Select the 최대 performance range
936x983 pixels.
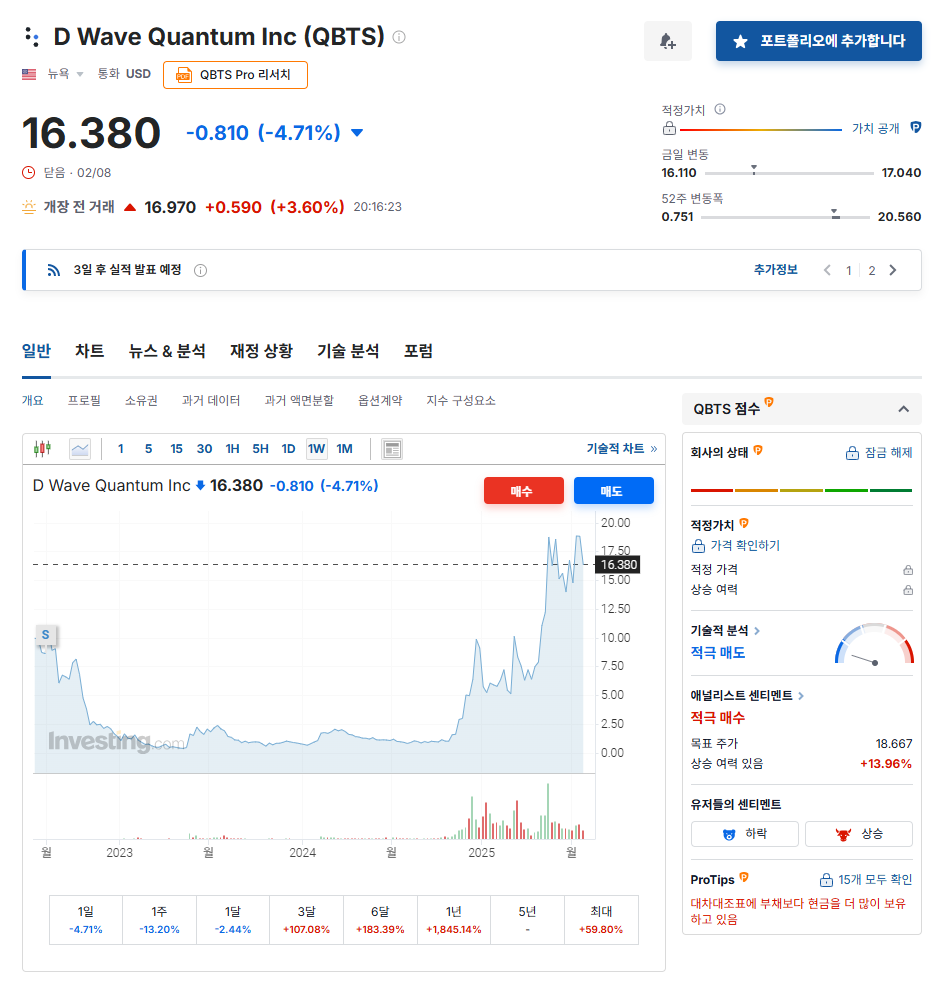point(601,920)
